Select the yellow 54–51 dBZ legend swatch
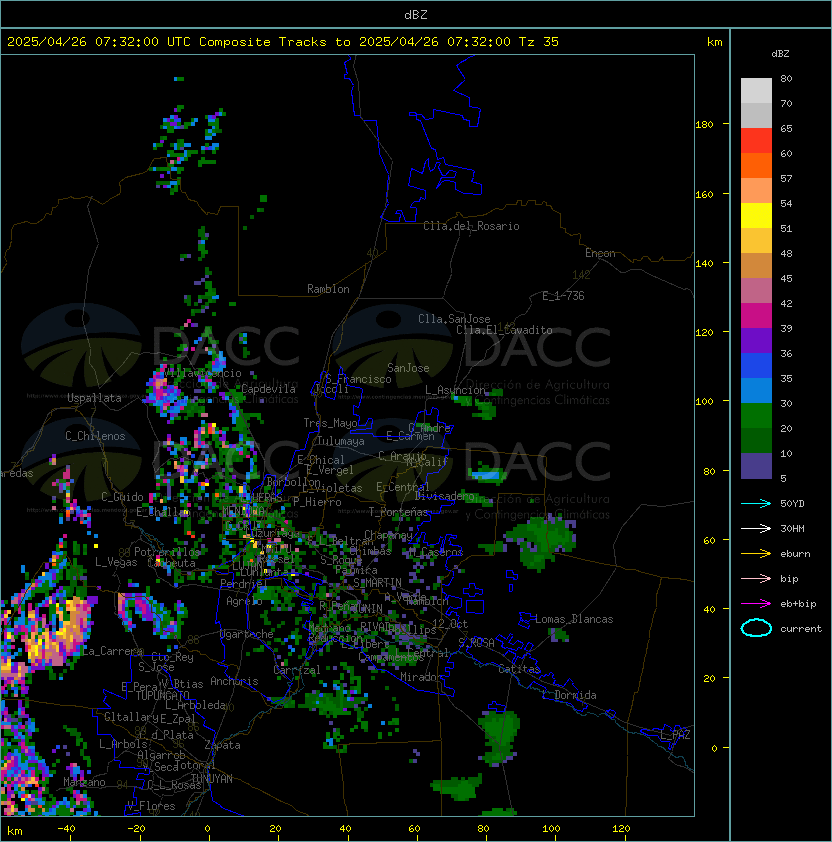This screenshot has width=832, height=842. [756, 216]
